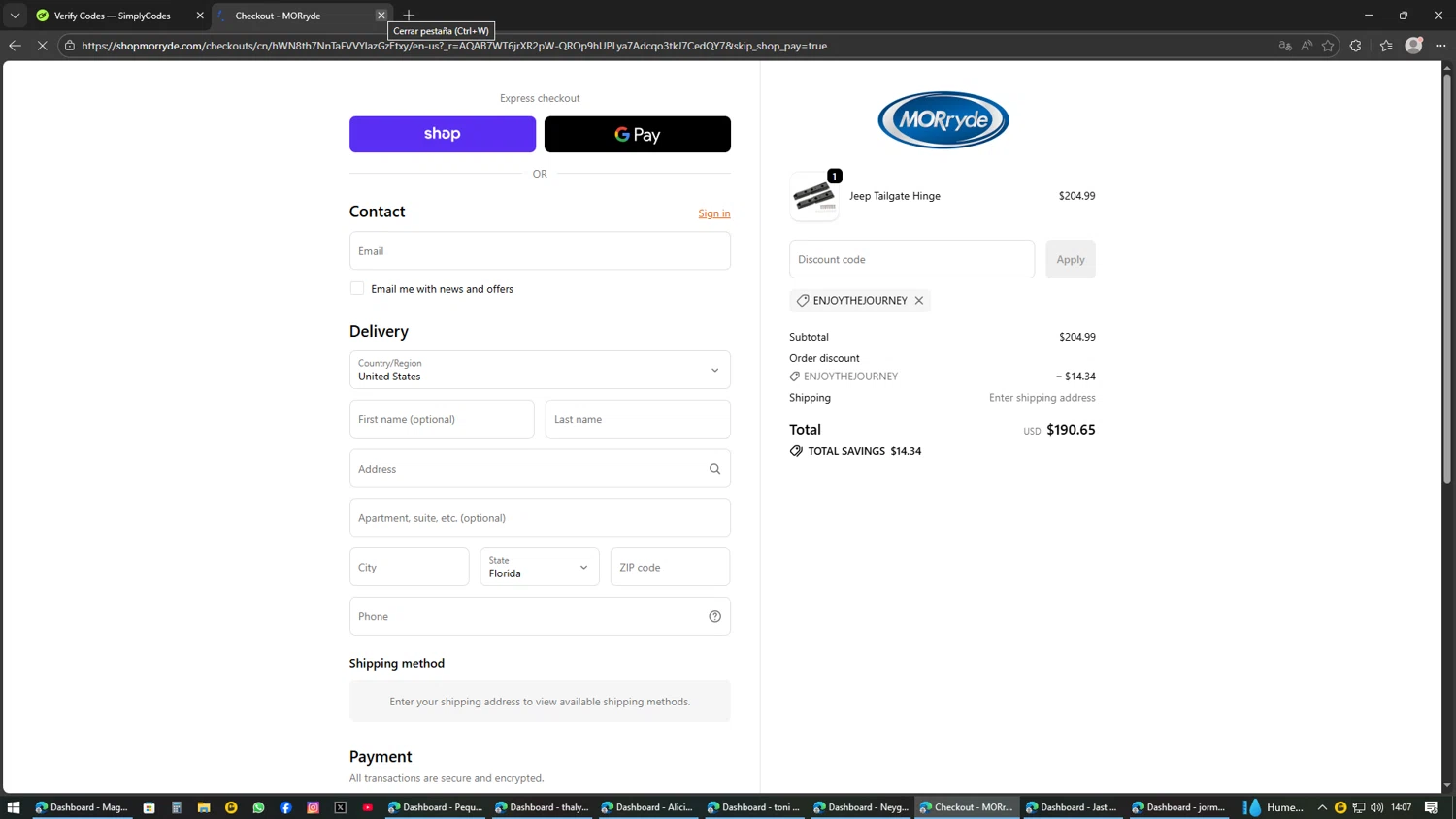Open Dashboard - Alici... taskbar window
The width and height of the screenshot is (1456, 819).
tap(647, 807)
